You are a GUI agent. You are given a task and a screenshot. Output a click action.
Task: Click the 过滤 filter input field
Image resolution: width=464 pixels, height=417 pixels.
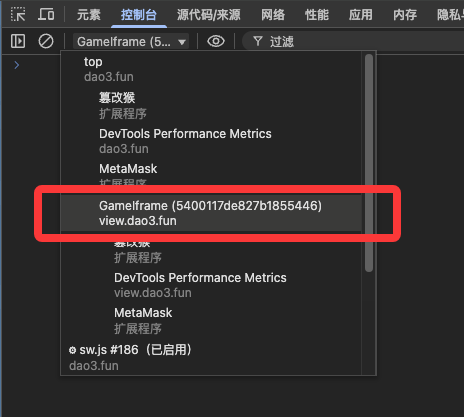(353, 42)
